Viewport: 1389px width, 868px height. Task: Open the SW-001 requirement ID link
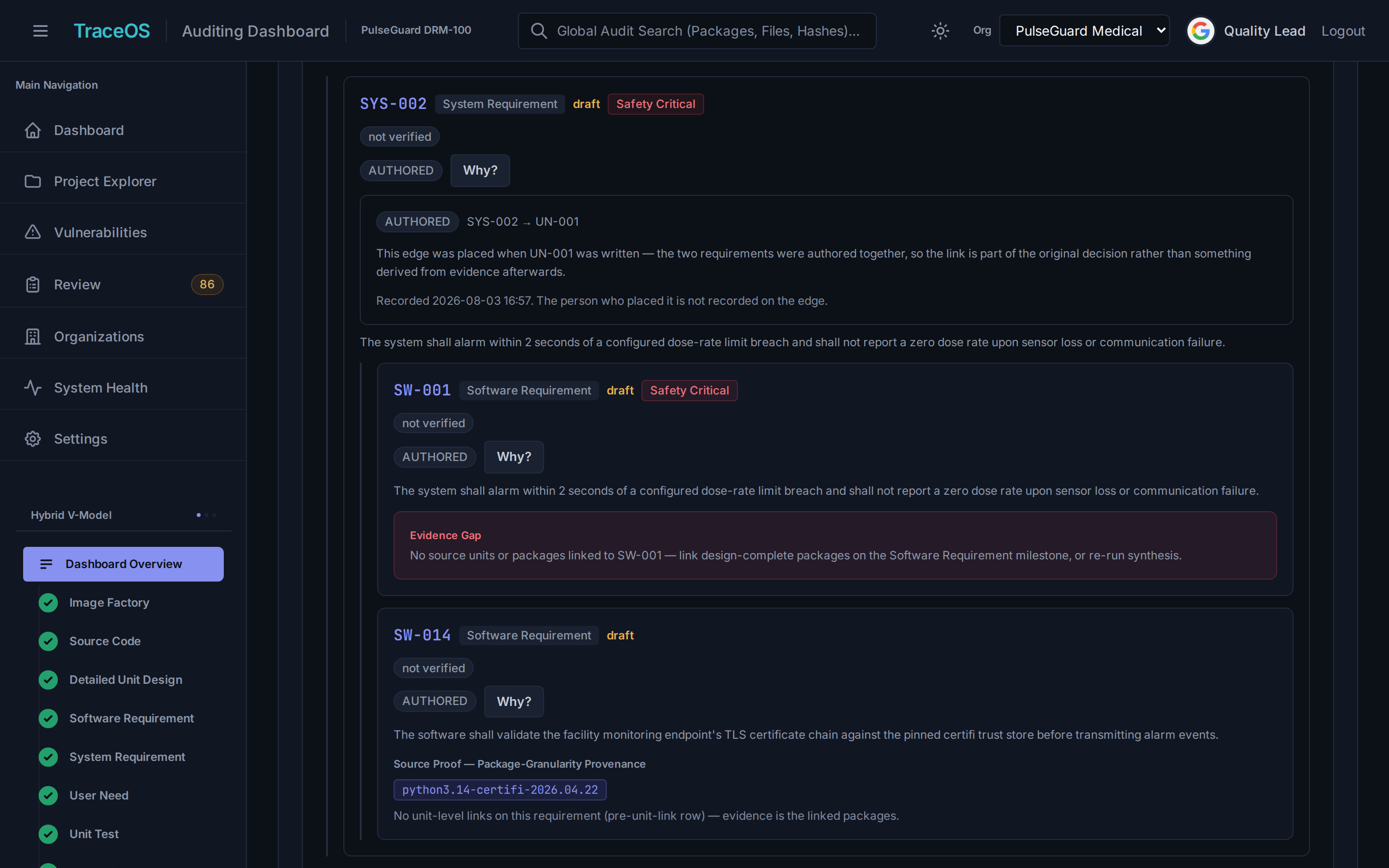coord(422,391)
